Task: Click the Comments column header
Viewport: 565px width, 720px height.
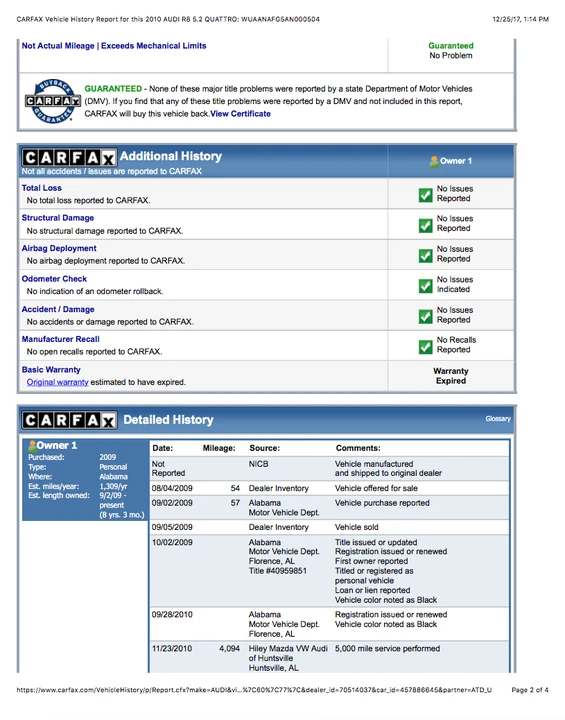Action: 358,448
